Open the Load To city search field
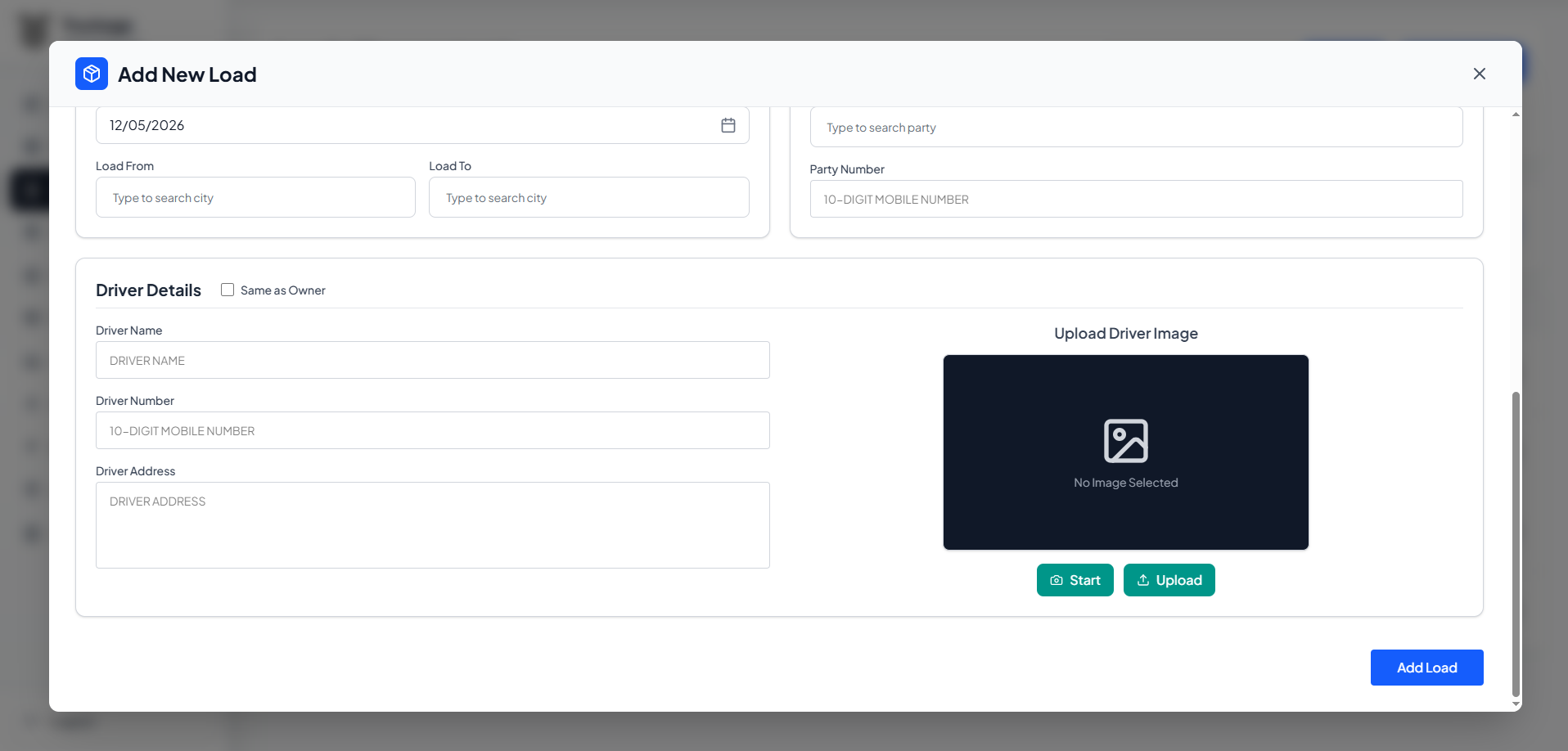1568x751 pixels. click(x=589, y=197)
